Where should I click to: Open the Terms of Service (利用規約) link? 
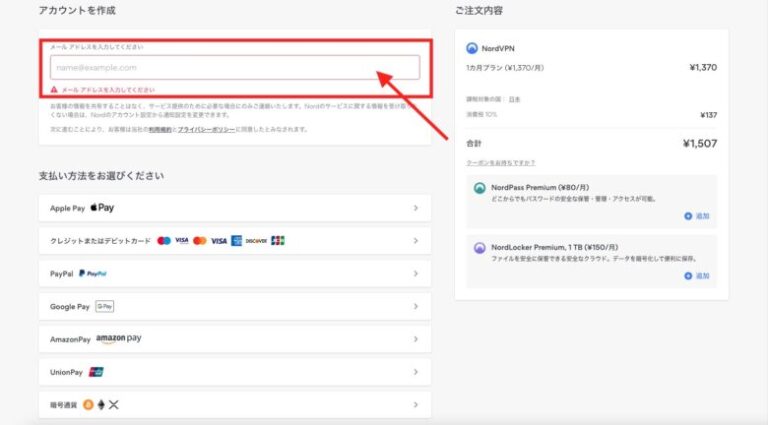tap(161, 130)
